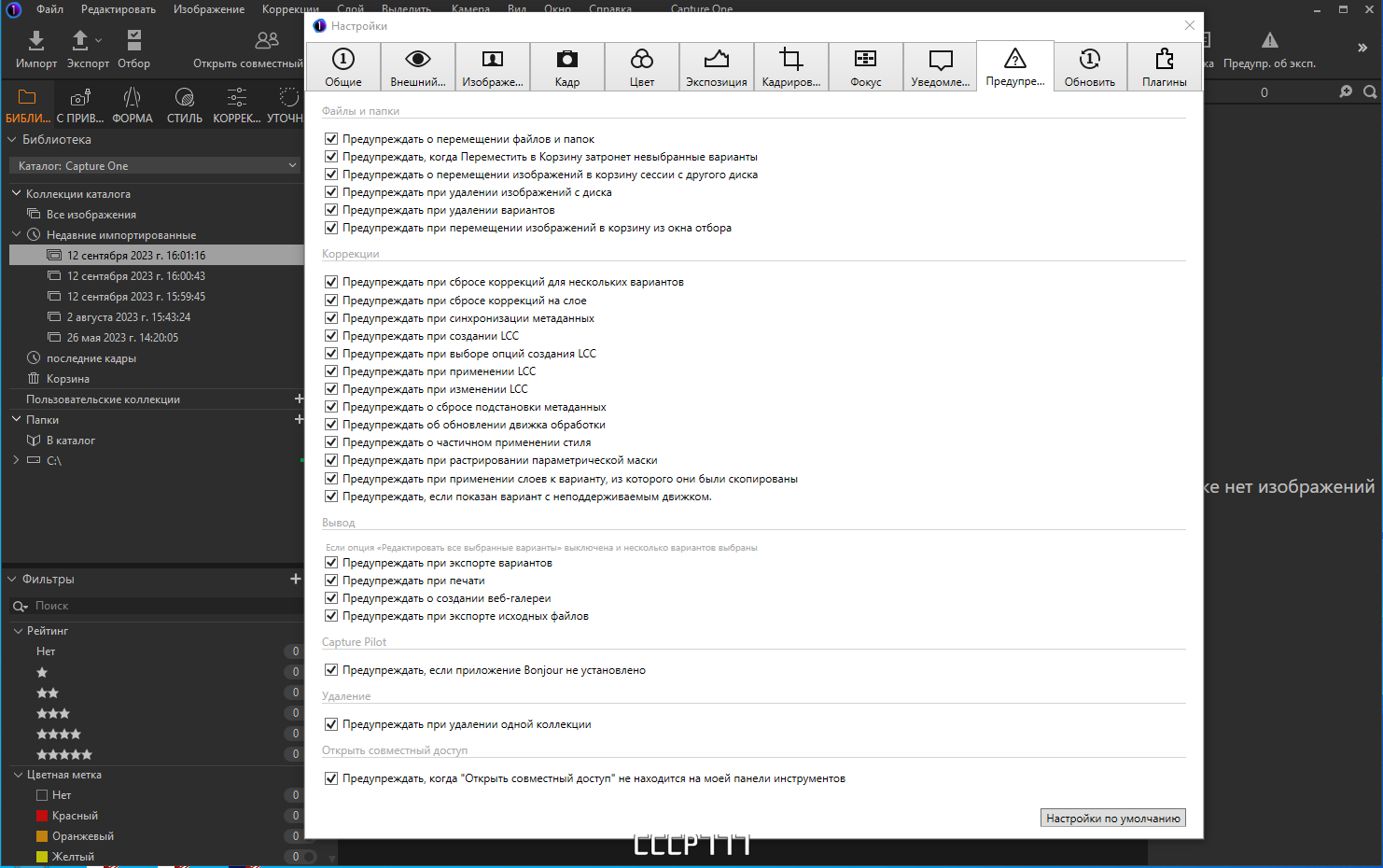
Task: Open the Обновить settings tab
Action: coord(1090,66)
